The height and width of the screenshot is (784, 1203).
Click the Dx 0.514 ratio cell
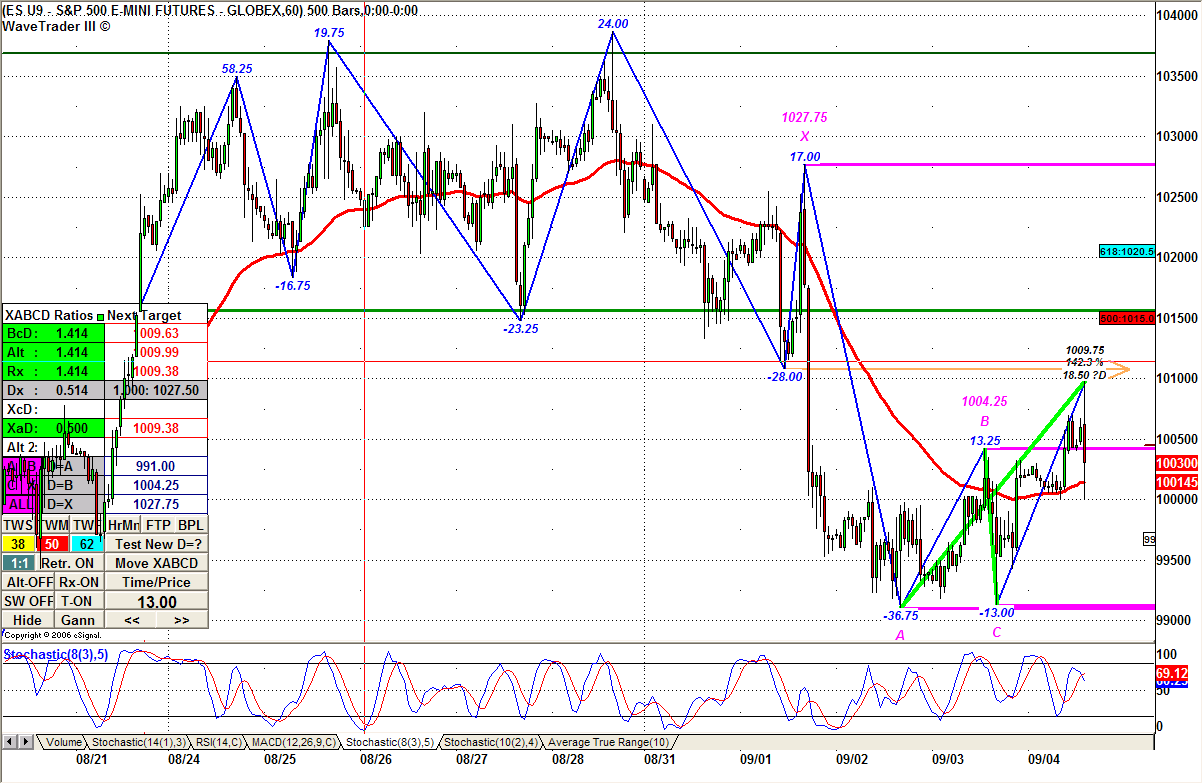coord(53,390)
